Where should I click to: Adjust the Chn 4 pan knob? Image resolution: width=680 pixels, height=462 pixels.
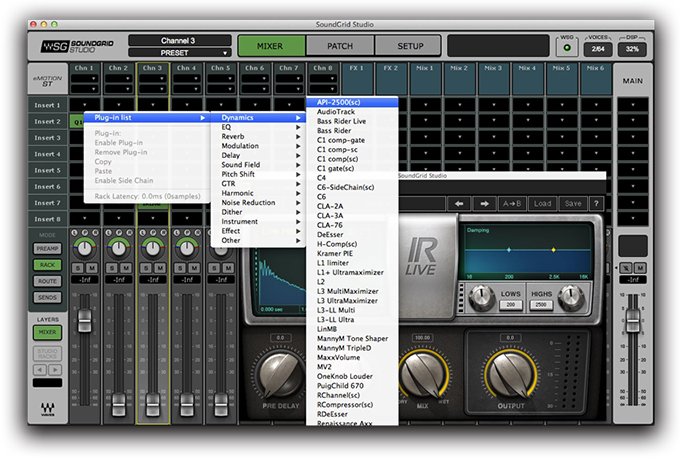point(187,249)
